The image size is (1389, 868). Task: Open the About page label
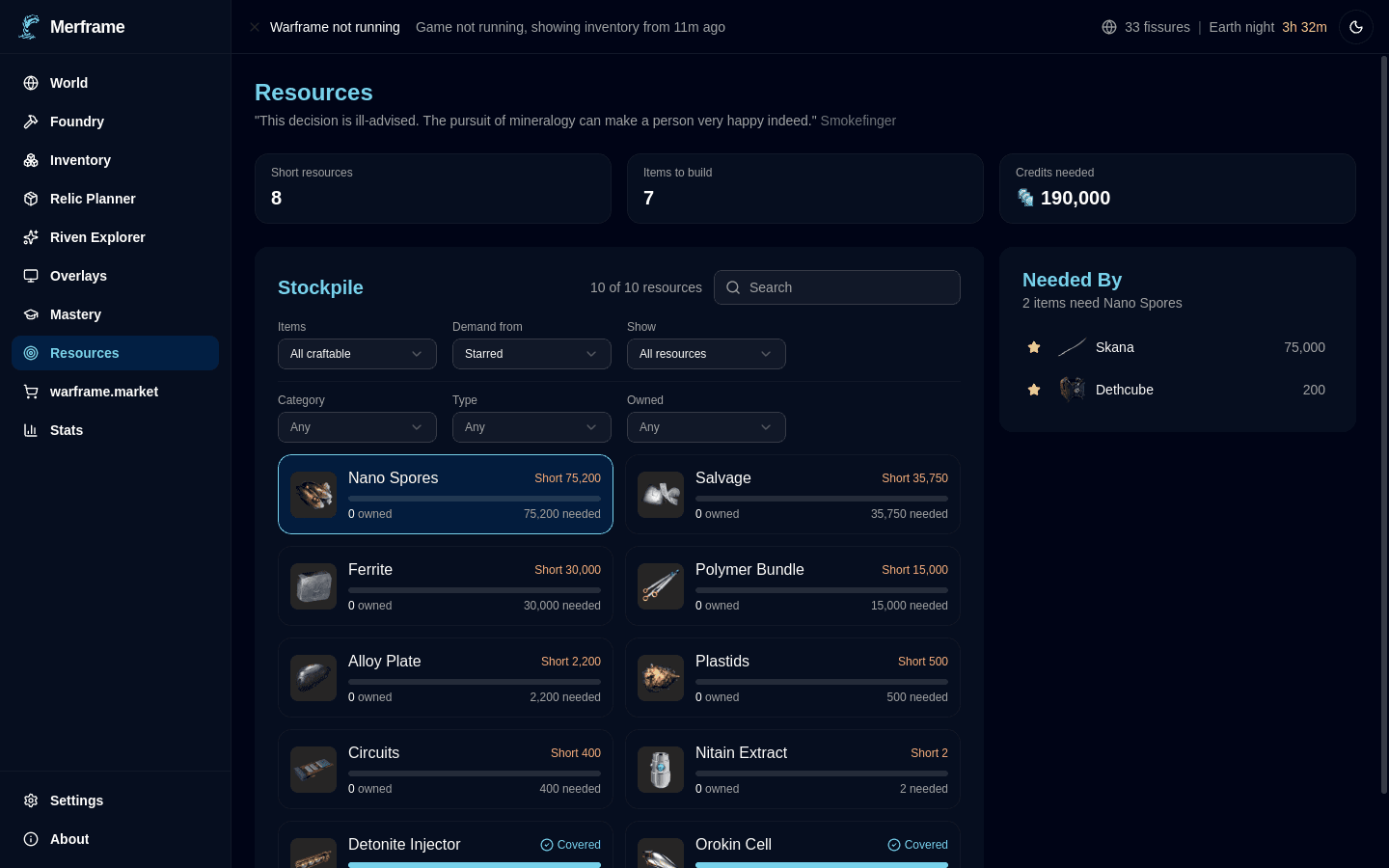69,839
